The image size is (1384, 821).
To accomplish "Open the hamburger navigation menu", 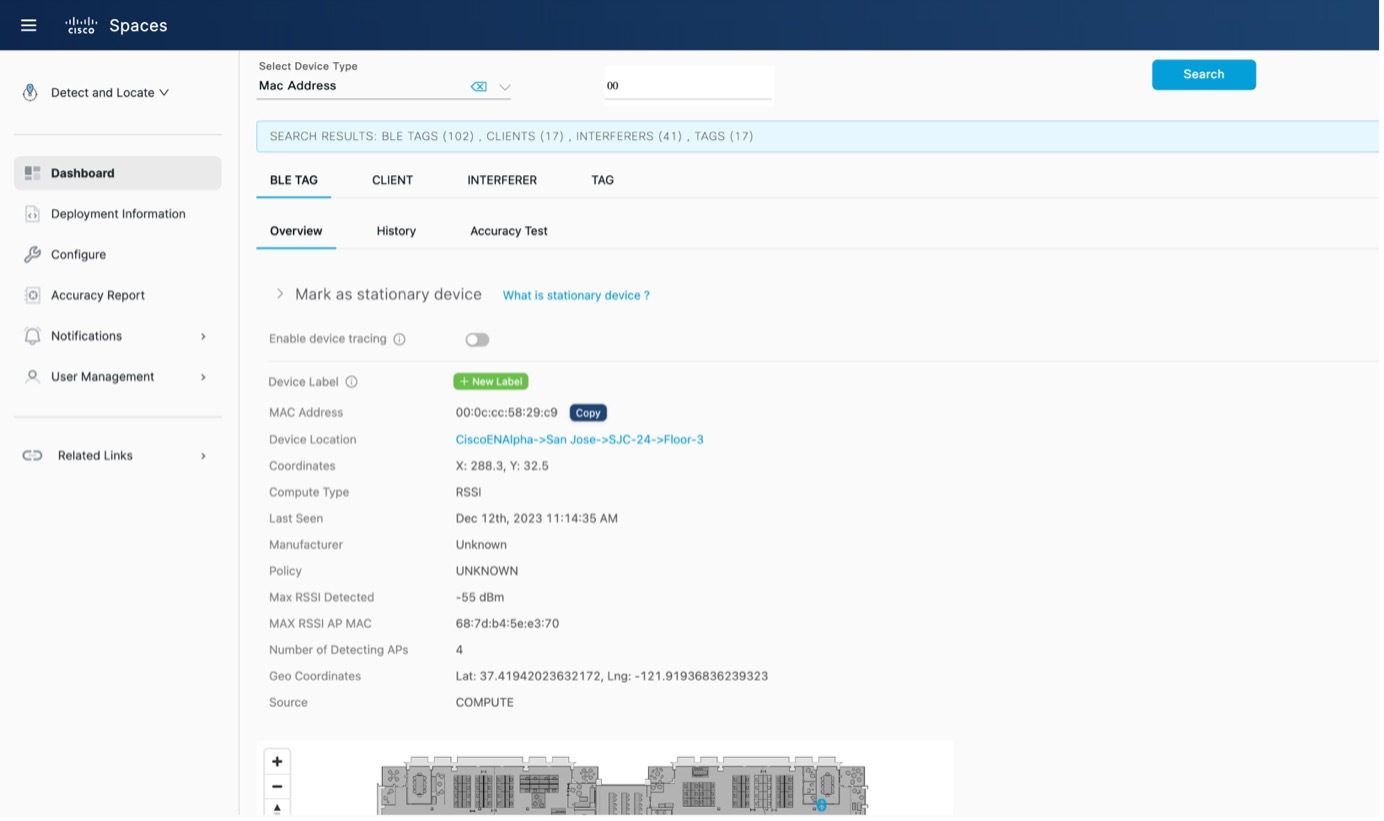I will click(x=28, y=25).
